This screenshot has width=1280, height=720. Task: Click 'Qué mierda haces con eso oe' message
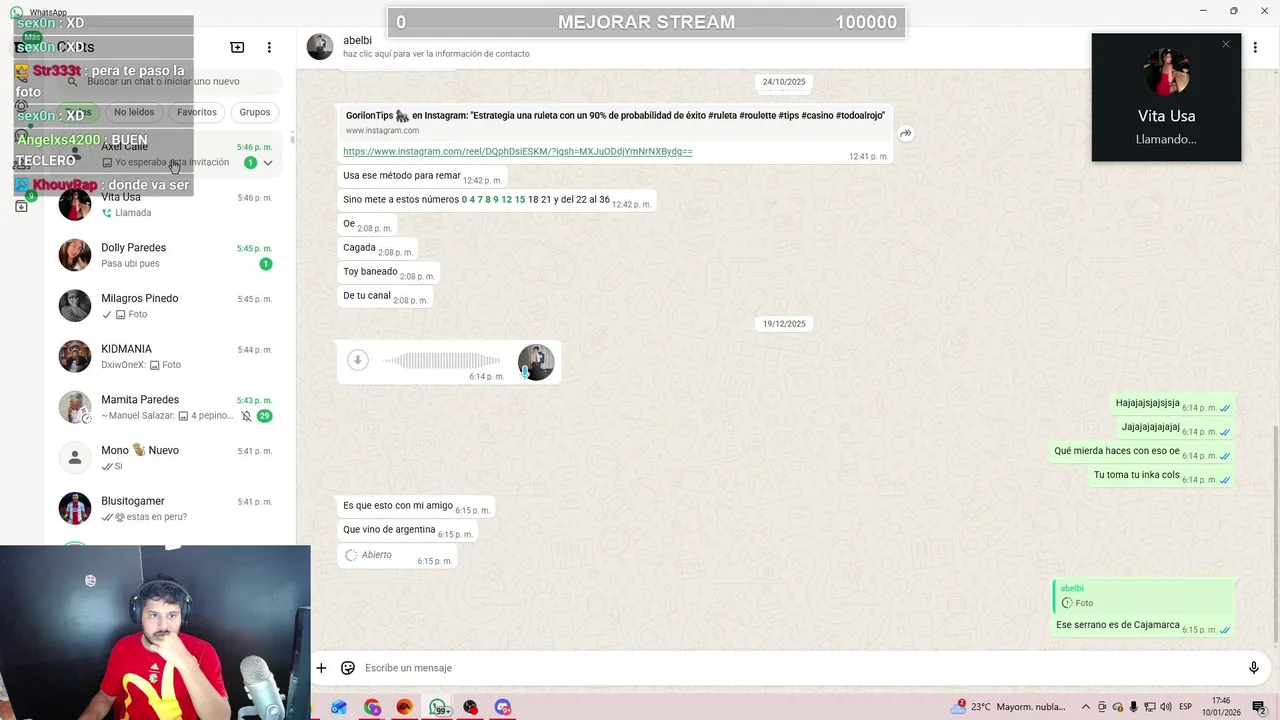point(1143,452)
